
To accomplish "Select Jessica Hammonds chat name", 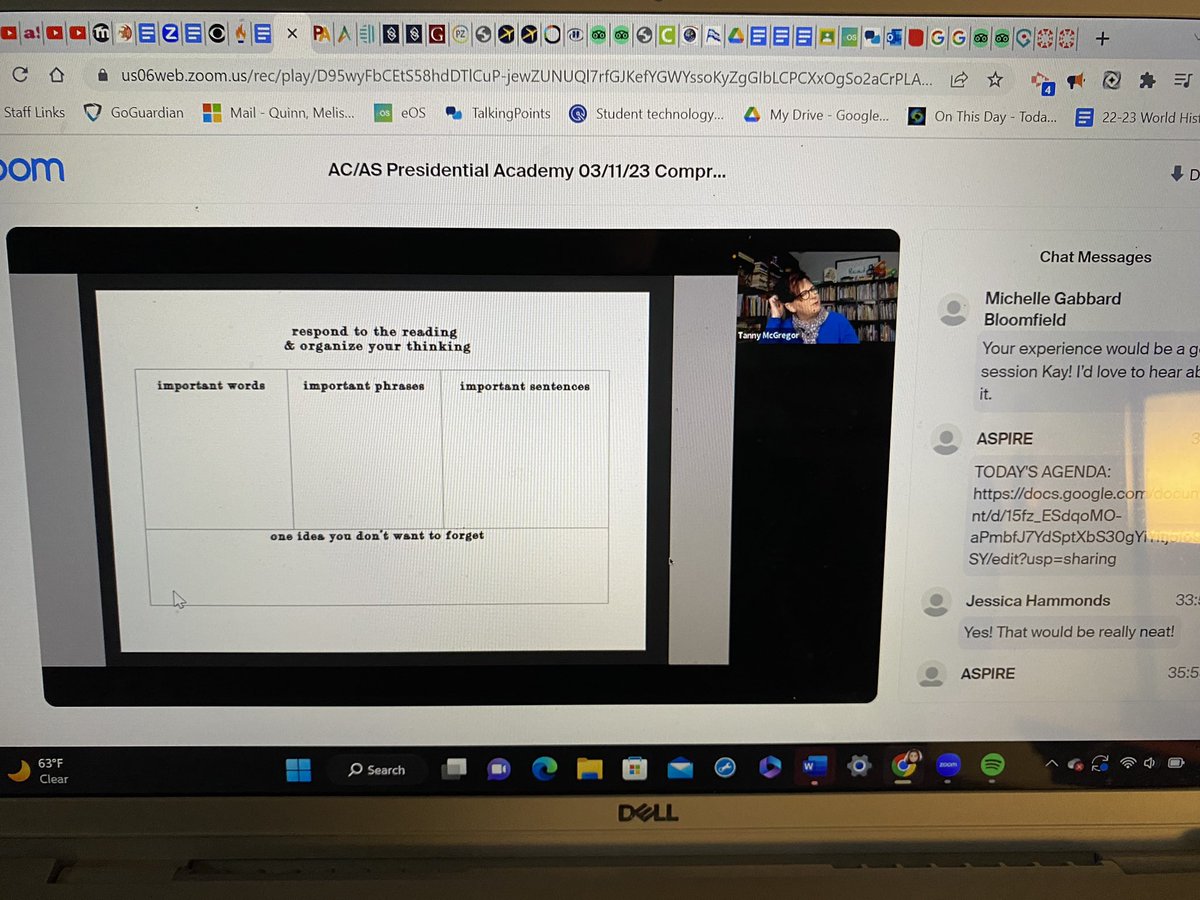I will click(x=1038, y=600).
